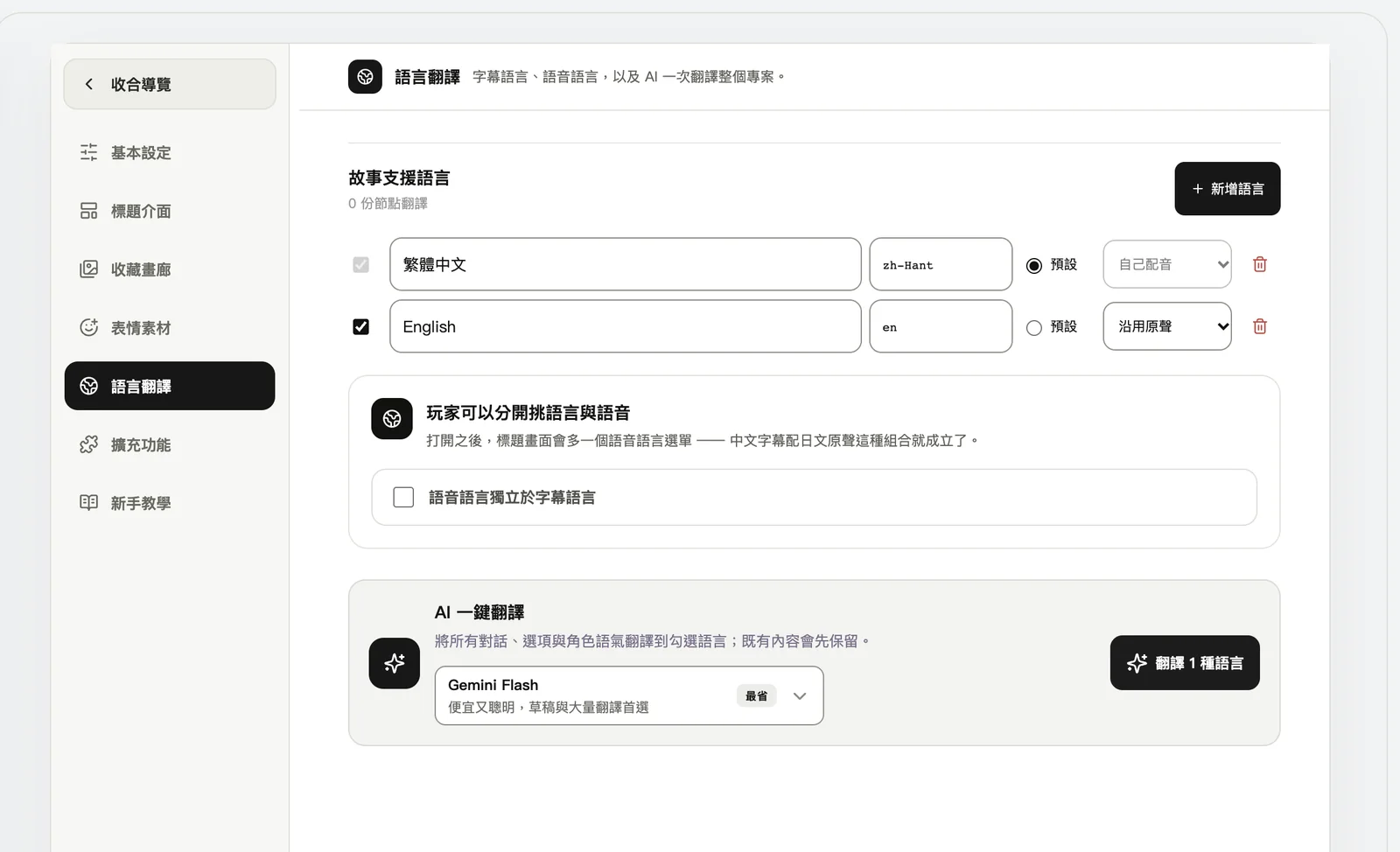The width and height of the screenshot is (1400, 852).
Task: Click the 收藏畫廊 gallery icon
Action: pyautogui.click(x=89, y=269)
